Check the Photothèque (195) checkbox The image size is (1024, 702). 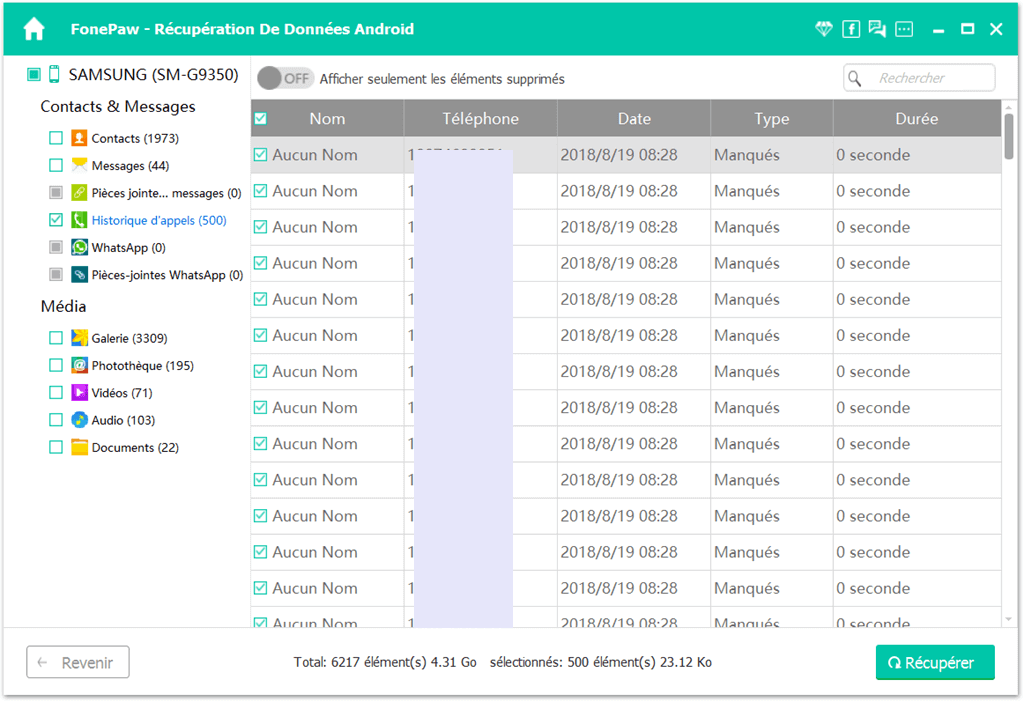(56, 365)
